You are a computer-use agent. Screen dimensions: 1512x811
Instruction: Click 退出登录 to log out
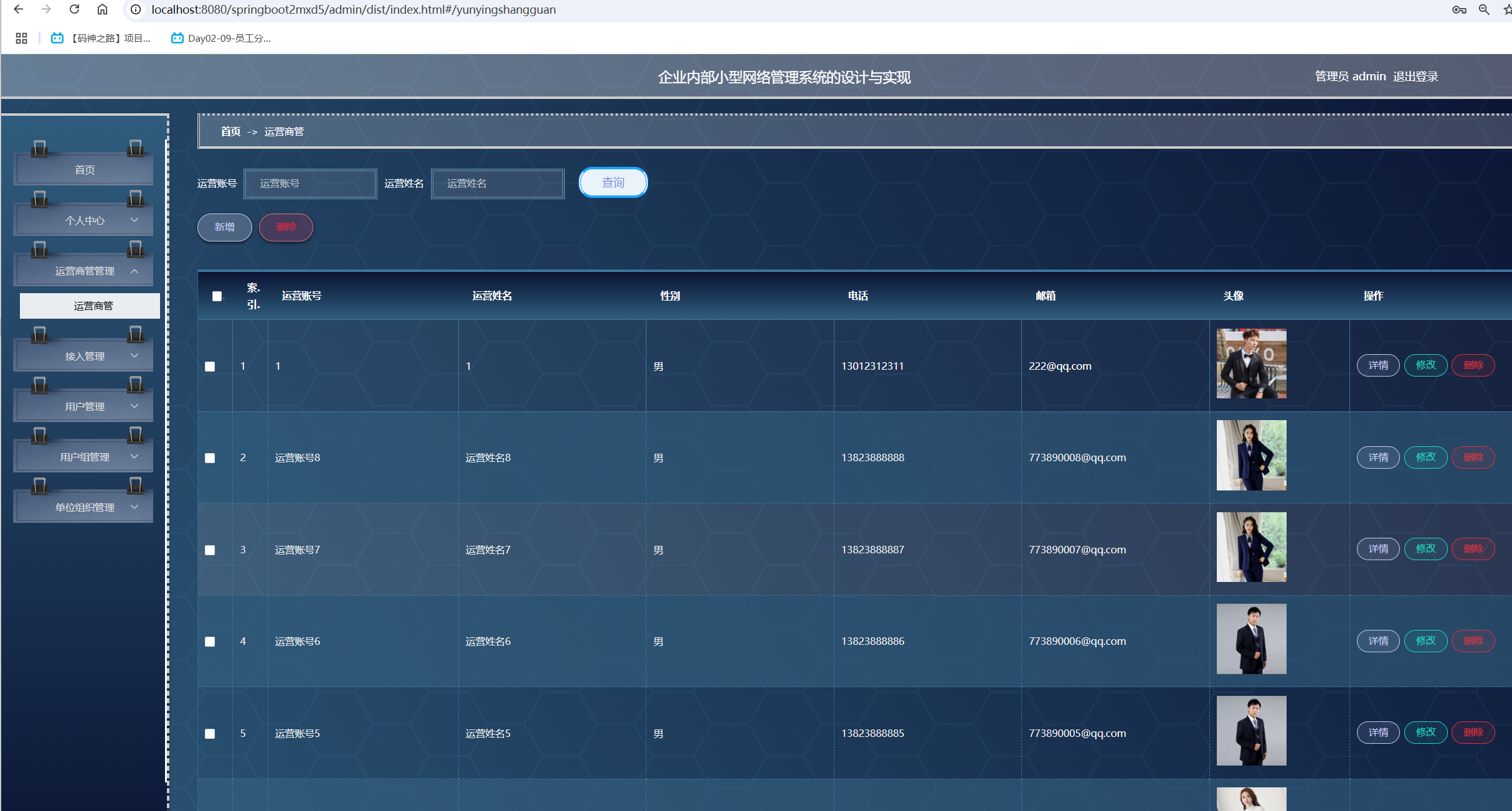pos(1415,77)
